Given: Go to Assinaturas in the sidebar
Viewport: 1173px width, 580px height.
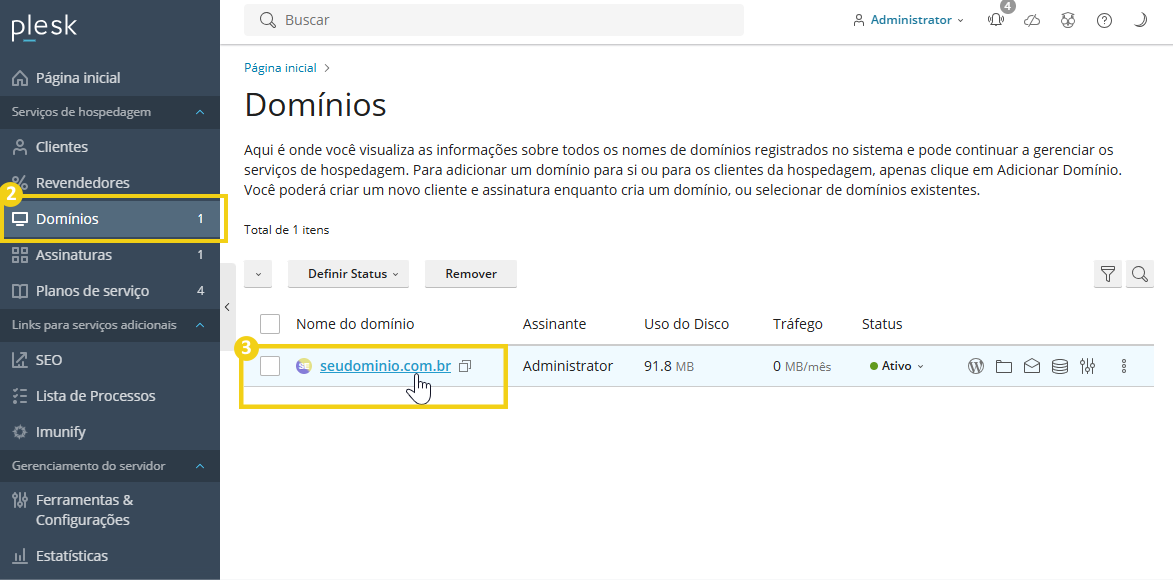Looking at the screenshot, I should tap(74, 255).
